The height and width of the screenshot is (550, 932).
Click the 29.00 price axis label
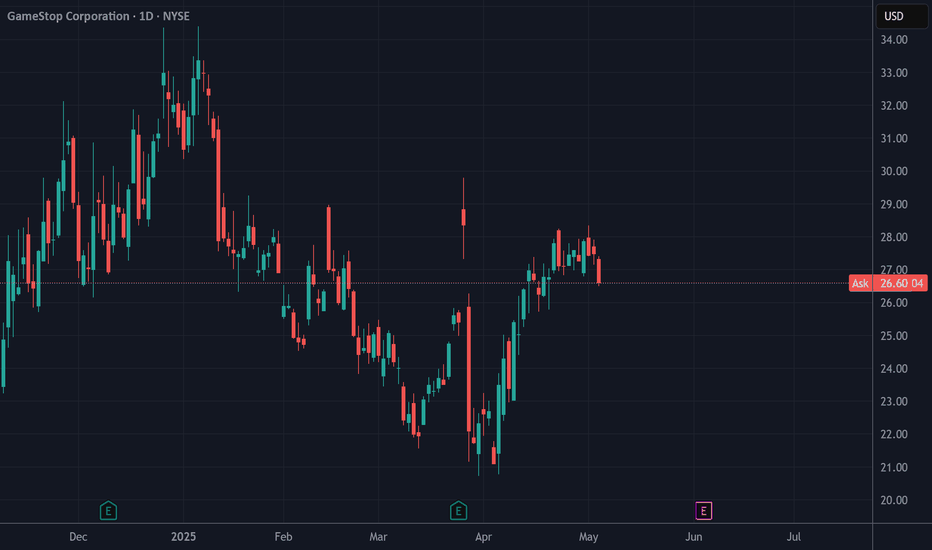tap(894, 205)
